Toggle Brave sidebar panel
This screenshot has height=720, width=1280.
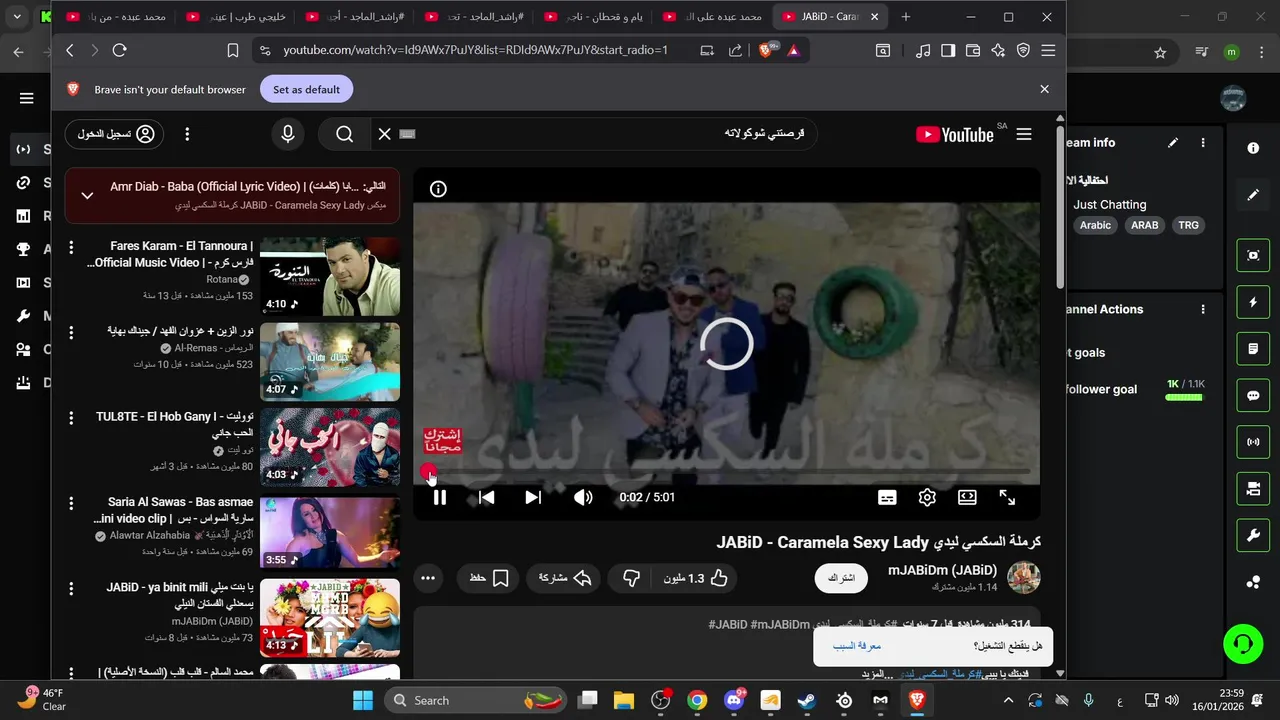pos(948,50)
